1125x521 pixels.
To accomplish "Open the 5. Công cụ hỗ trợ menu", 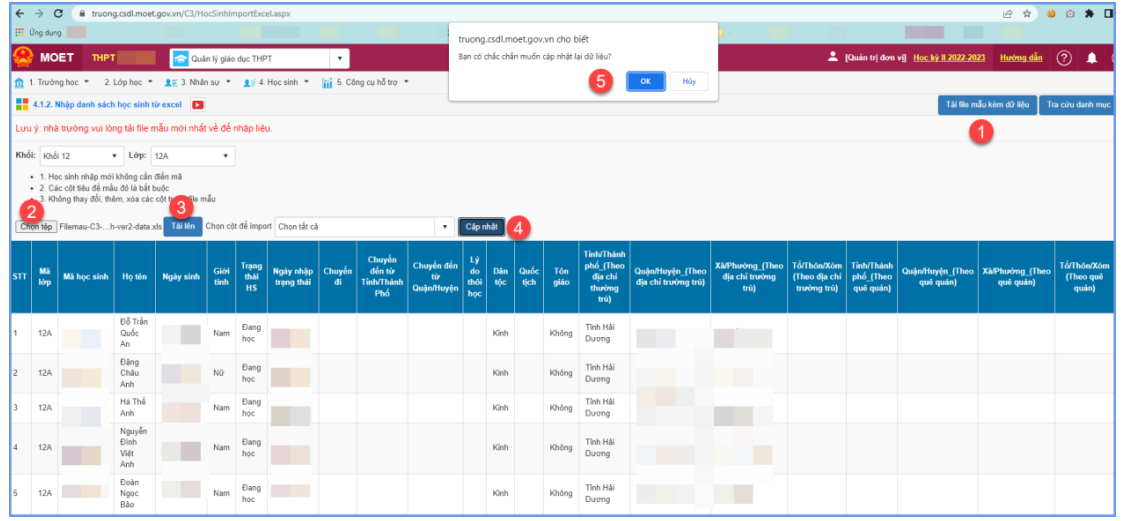I will pyautogui.click(x=365, y=82).
